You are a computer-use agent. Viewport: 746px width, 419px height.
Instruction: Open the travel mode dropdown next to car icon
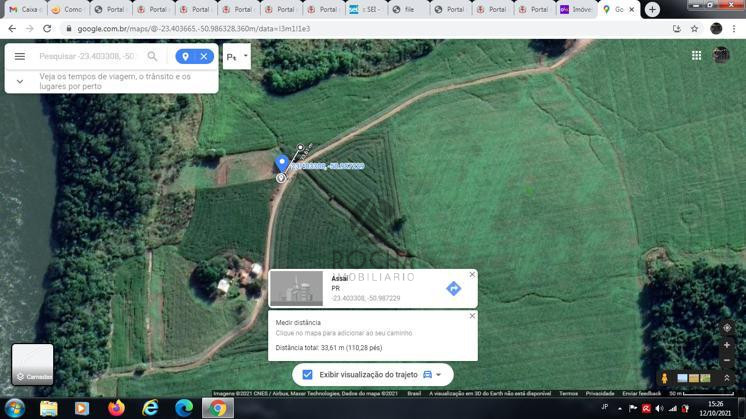click(439, 375)
